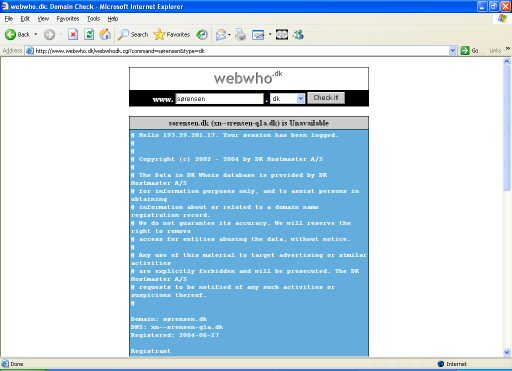Open the Search pane from the toolbar
The height and width of the screenshot is (371, 512).
[133, 34]
